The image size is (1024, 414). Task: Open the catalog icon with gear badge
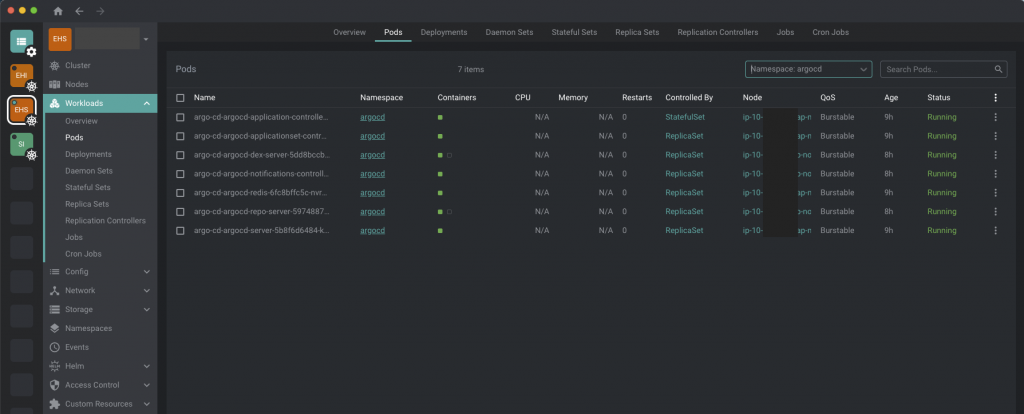click(22, 41)
